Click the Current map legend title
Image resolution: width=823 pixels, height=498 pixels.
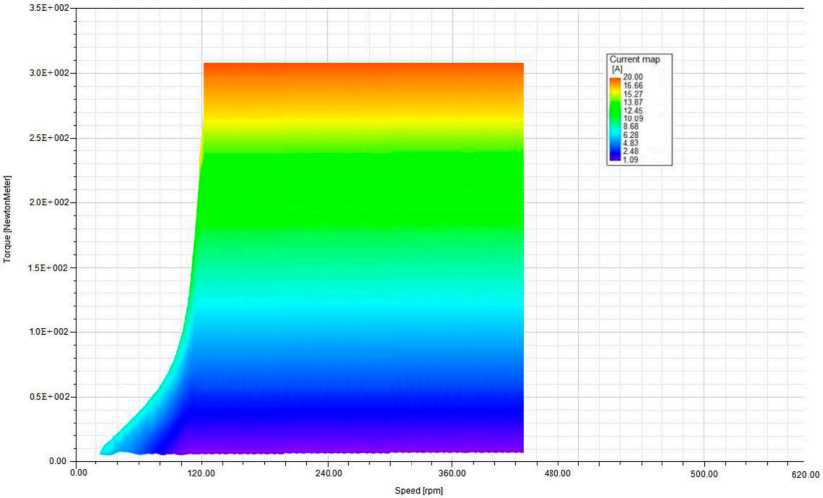[x=635, y=60]
